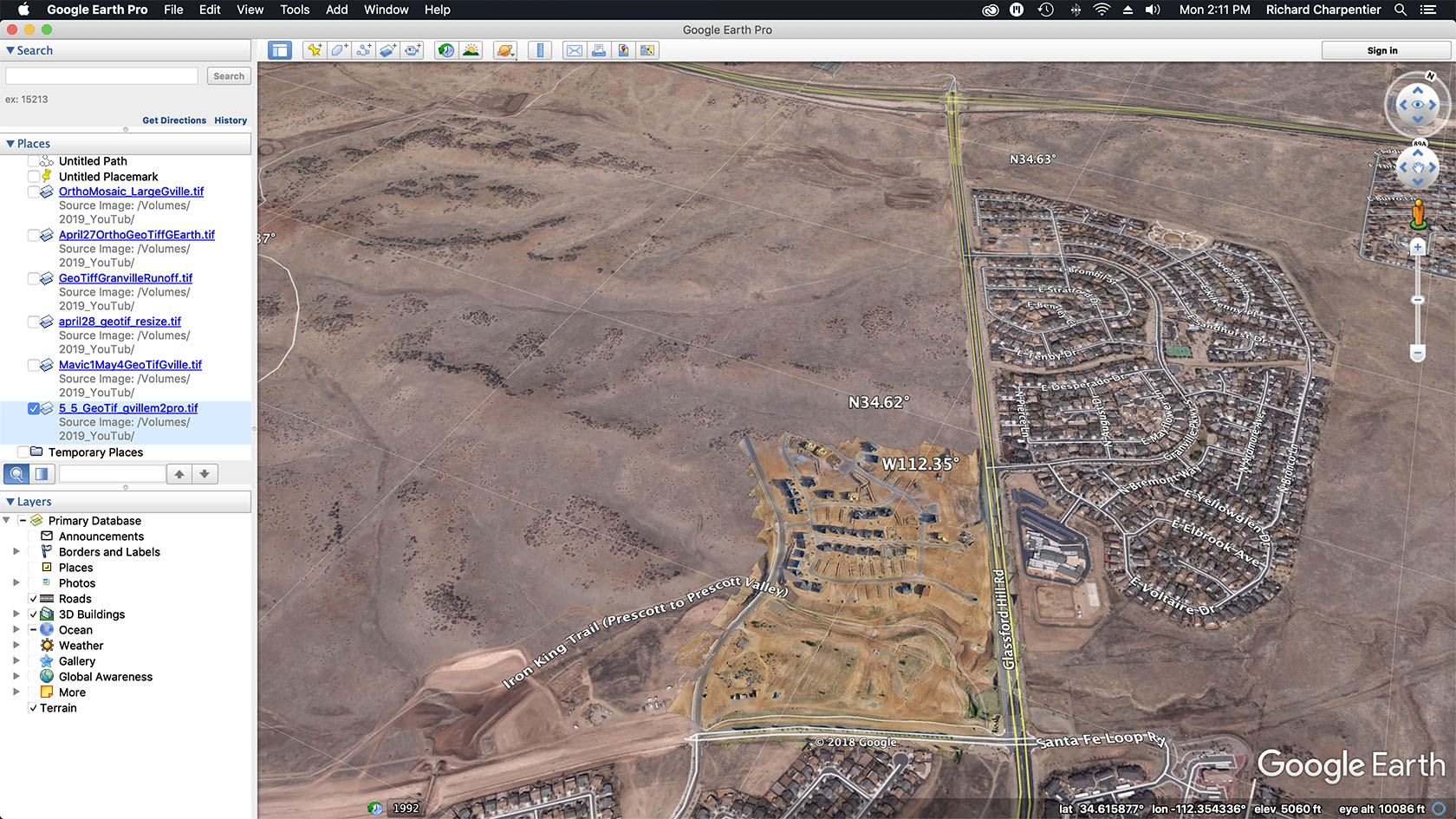Expand the Roads layer tree item
1456x819 pixels.
click(16, 598)
